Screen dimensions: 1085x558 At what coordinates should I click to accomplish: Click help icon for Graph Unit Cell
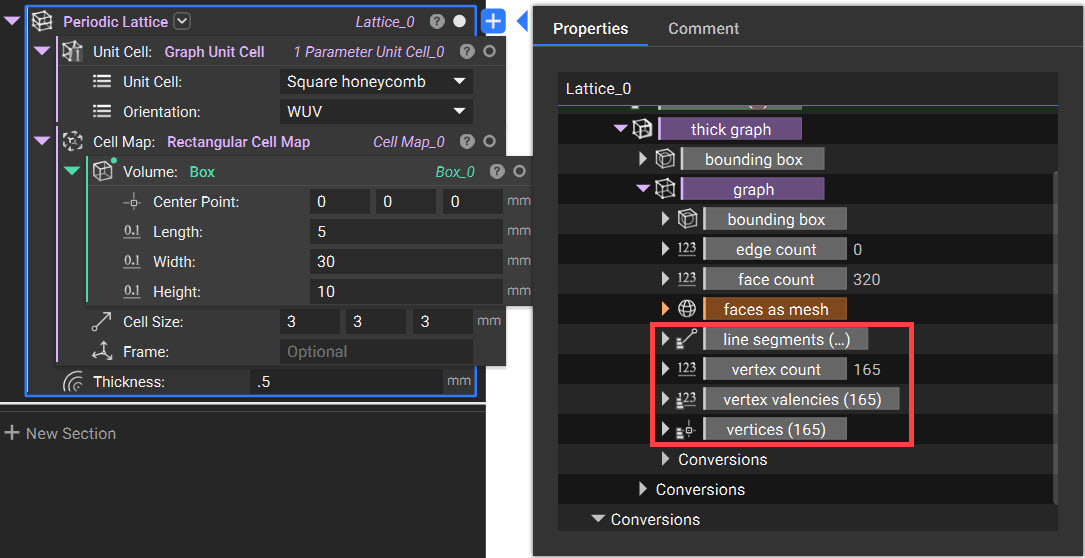(x=467, y=52)
